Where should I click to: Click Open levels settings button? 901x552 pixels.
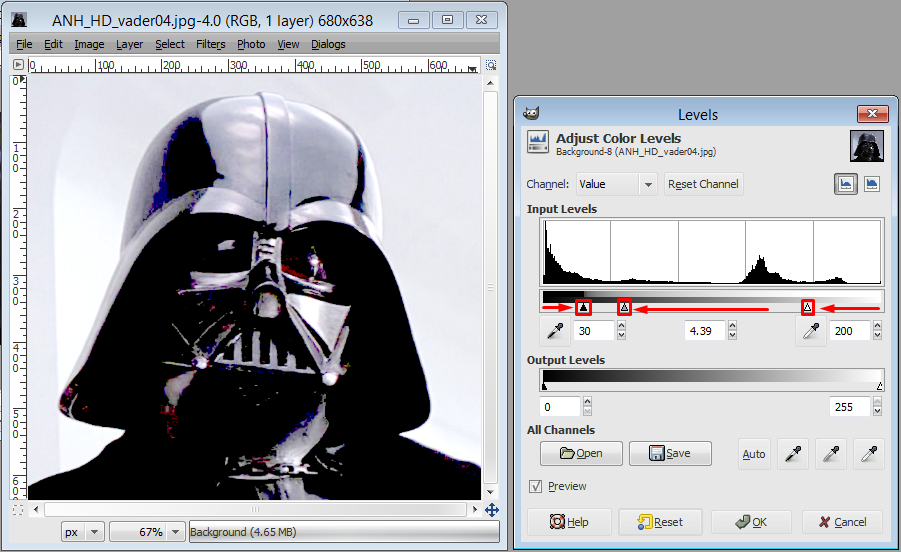[x=581, y=454]
